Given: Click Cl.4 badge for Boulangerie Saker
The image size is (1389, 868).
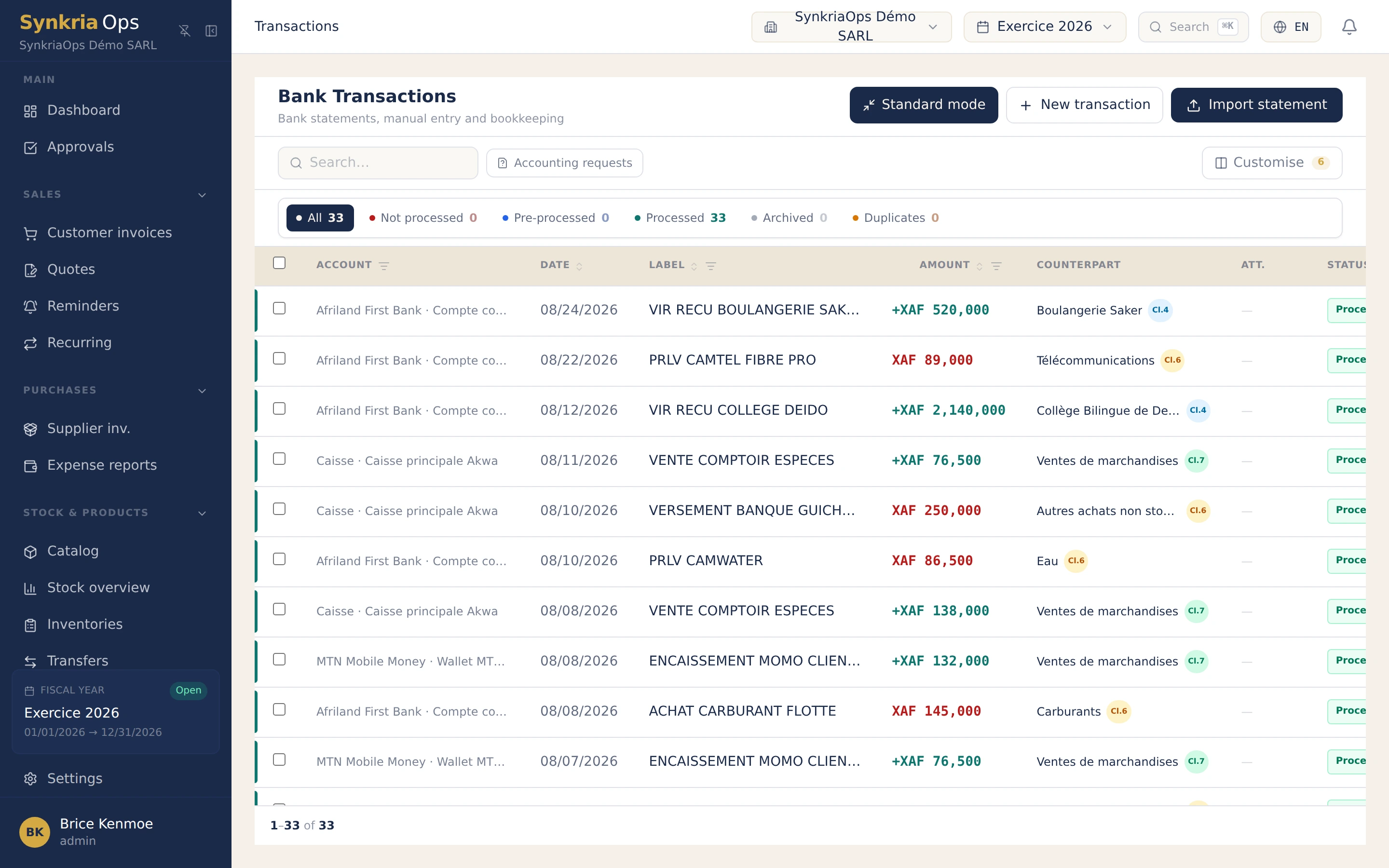Looking at the screenshot, I should [1160, 310].
